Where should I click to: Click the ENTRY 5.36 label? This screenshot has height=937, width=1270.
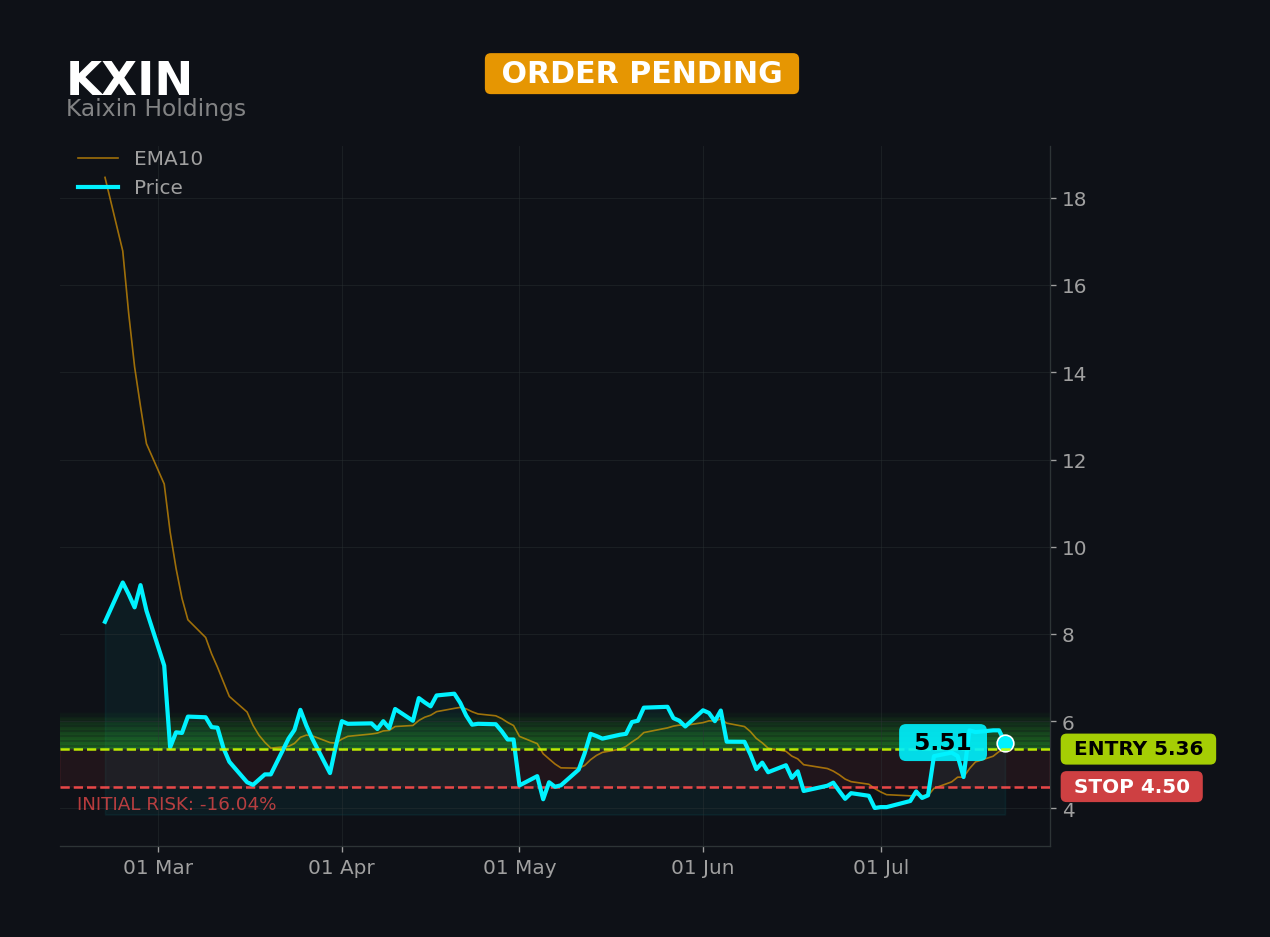[1138, 749]
